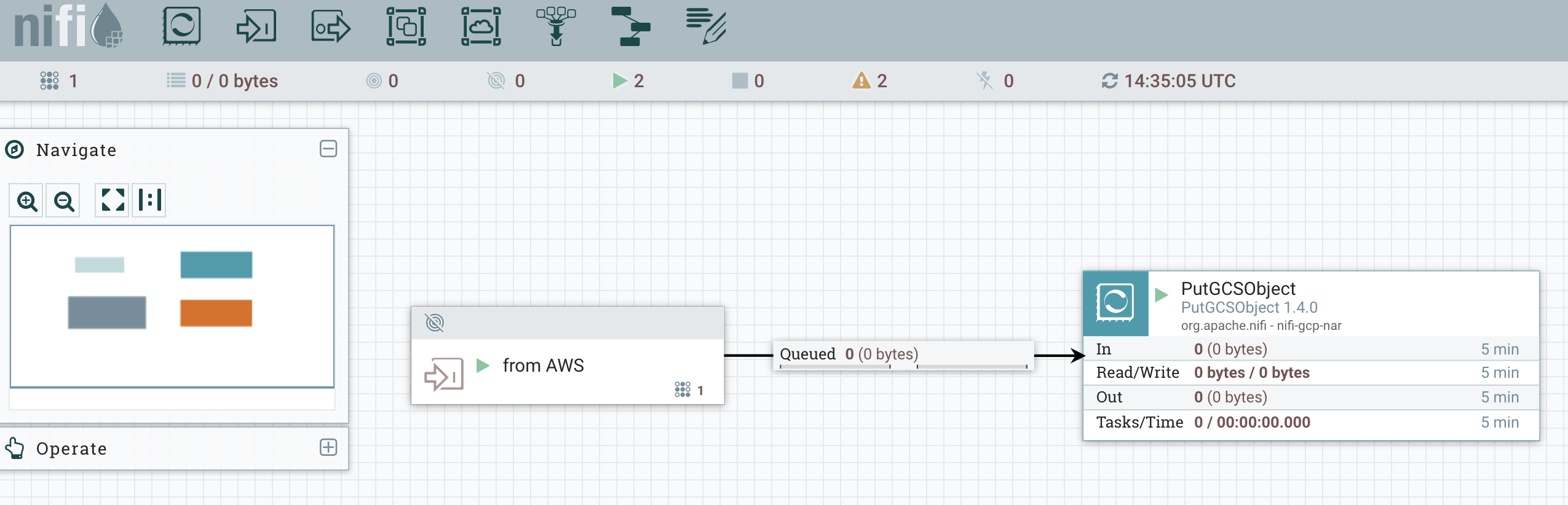This screenshot has width=1568, height=505.
Task: Click the Operate hand icon
Action: pos(14,448)
